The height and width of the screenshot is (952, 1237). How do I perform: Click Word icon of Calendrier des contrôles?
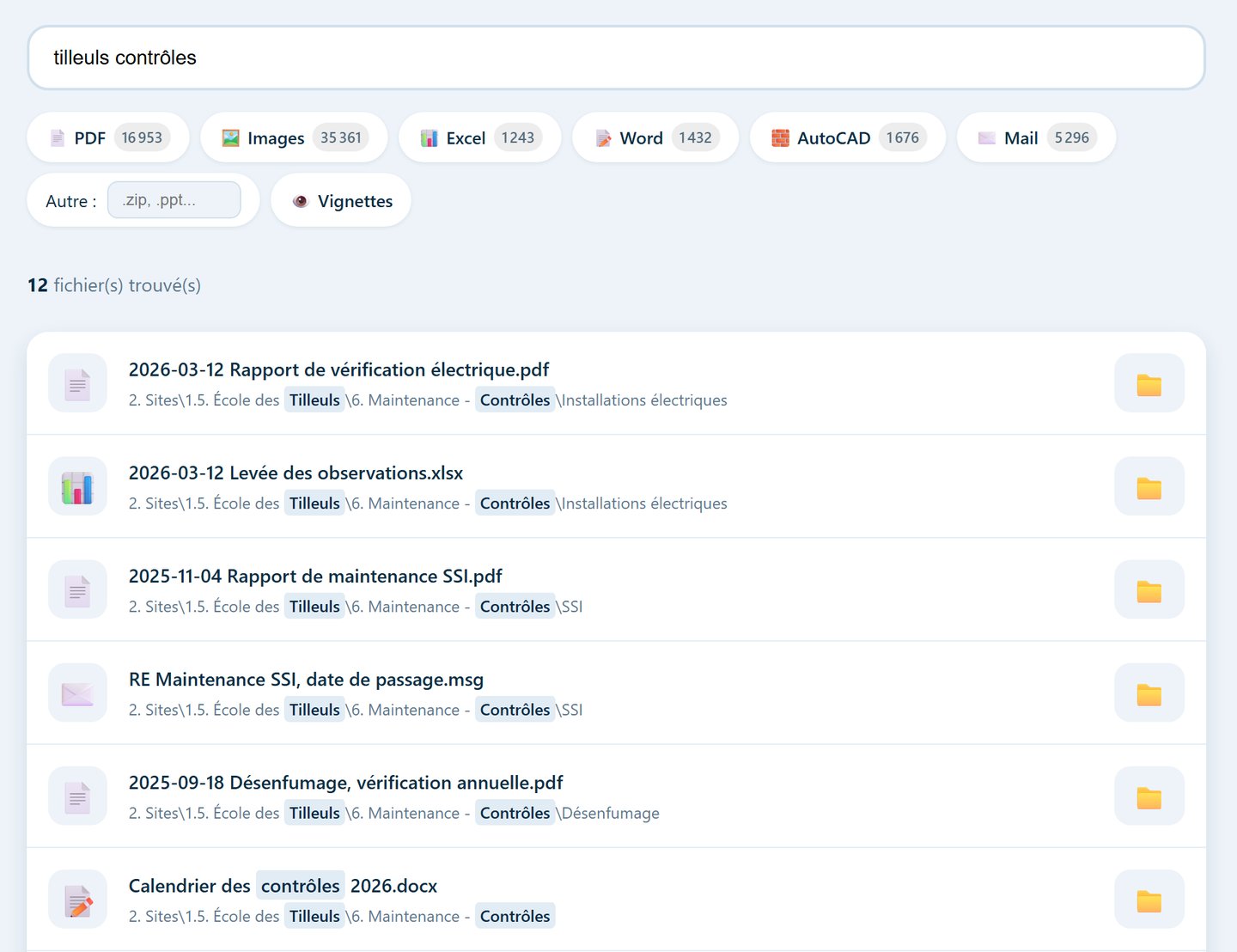pyautogui.click(x=77, y=899)
